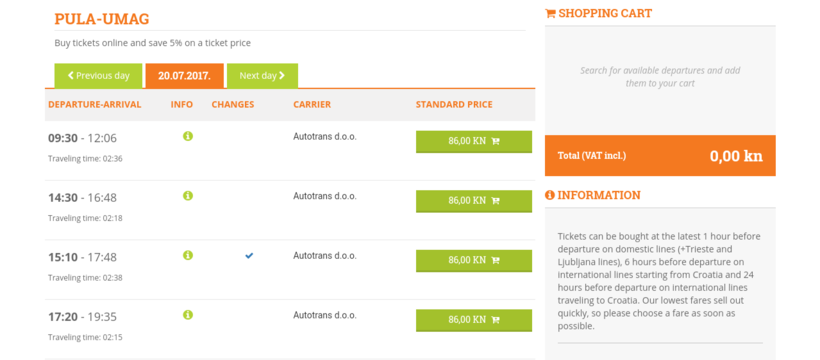Go to Previous day departures
Screen dimensions: 820x360
pyautogui.click(x=98, y=76)
